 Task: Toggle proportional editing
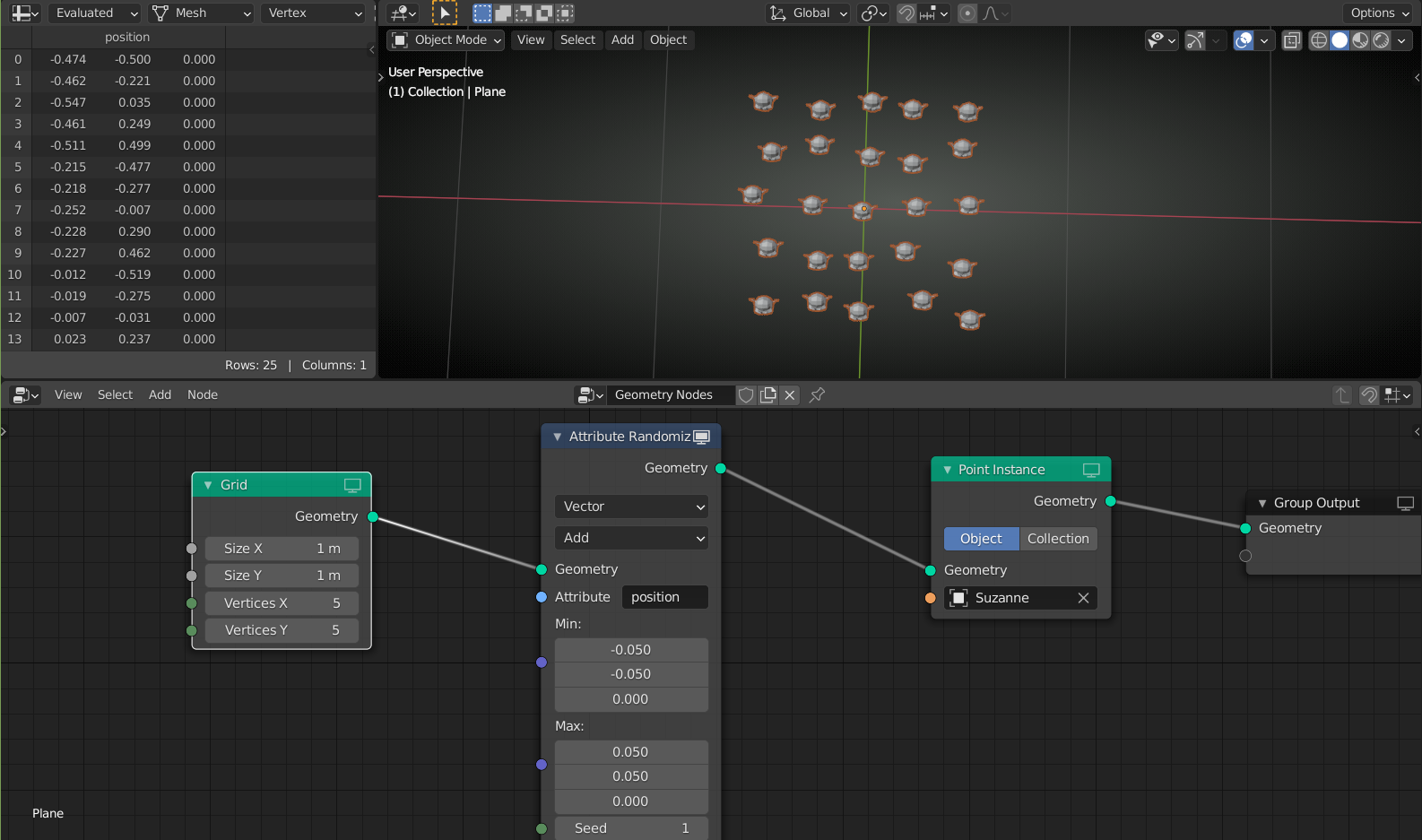[967, 13]
